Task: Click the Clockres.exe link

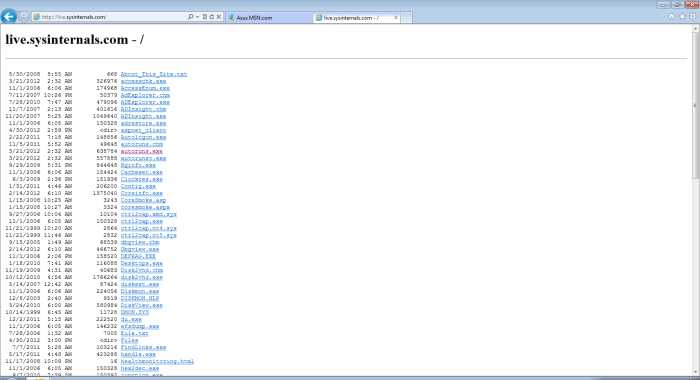Action: coord(142,179)
